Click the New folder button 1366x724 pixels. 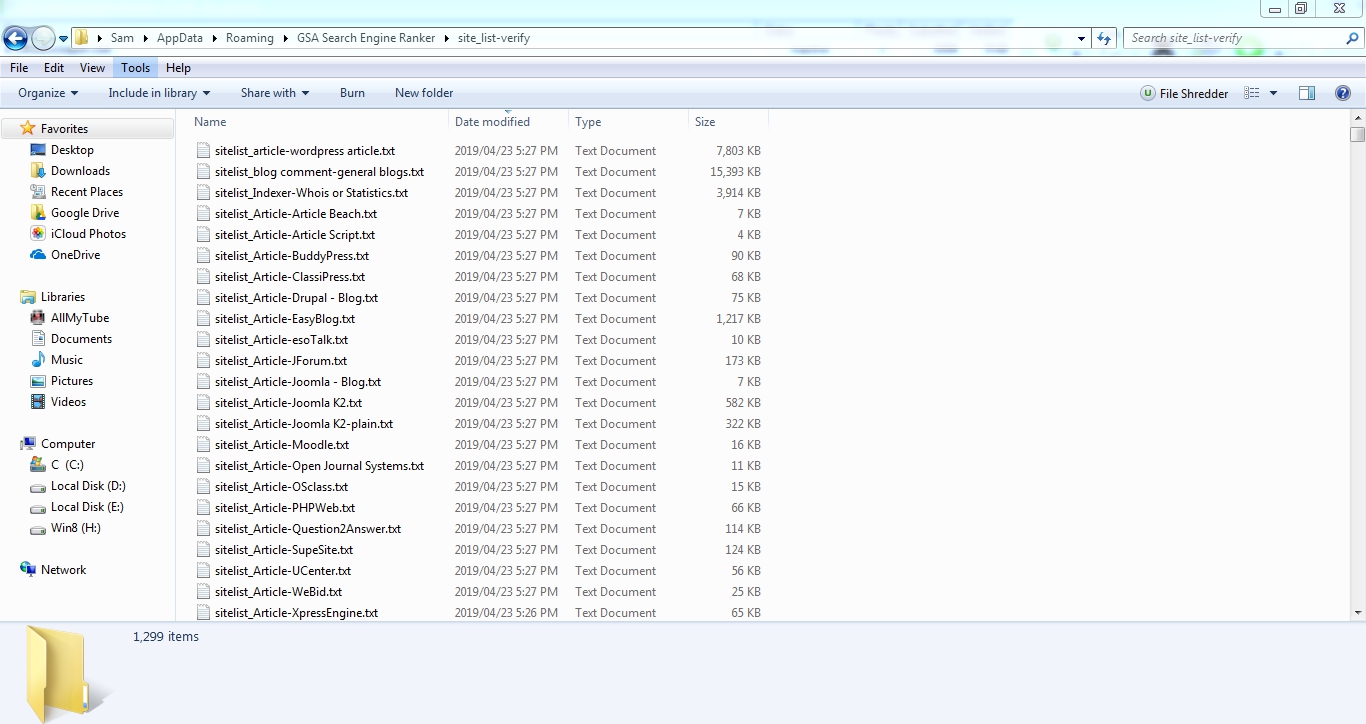423,93
